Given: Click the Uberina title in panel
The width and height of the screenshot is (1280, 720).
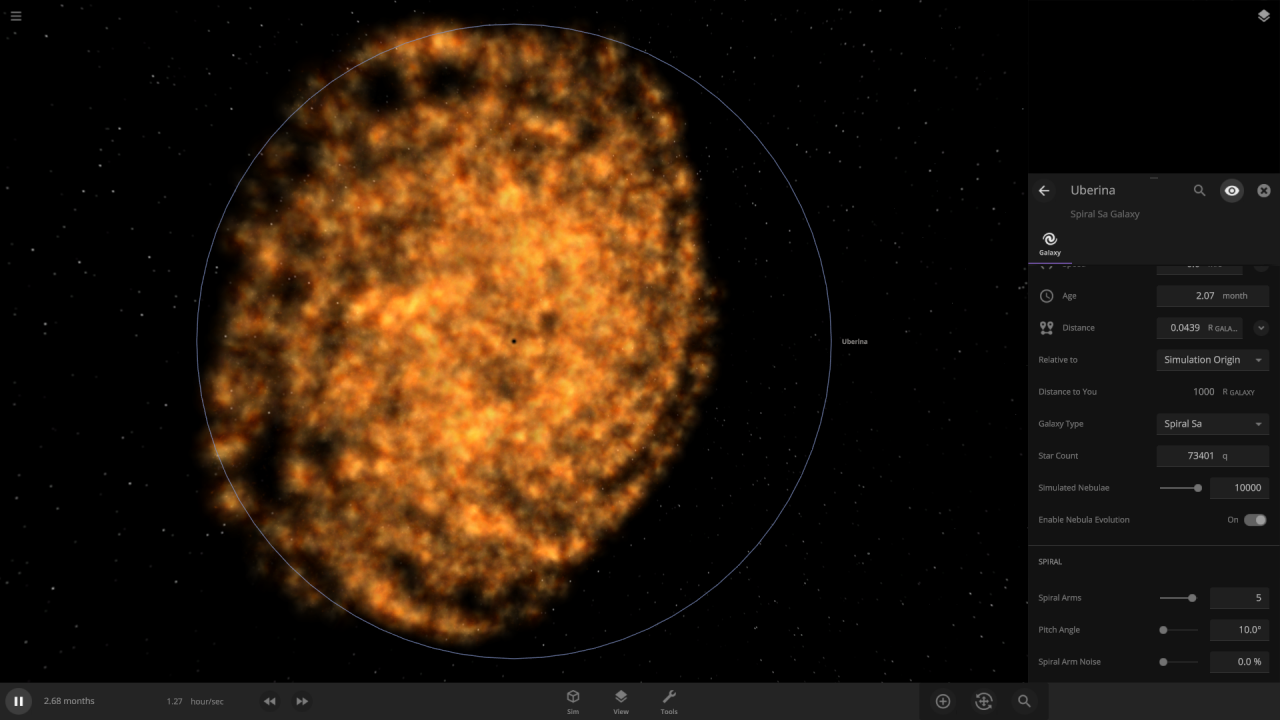Looking at the screenshot, I should 1093,190.
